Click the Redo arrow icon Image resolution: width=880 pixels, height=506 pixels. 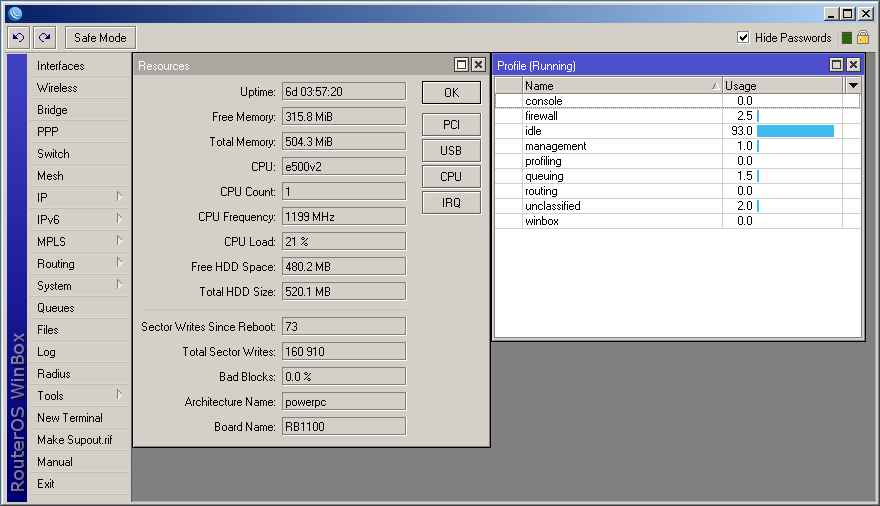[x=44, y=38]
